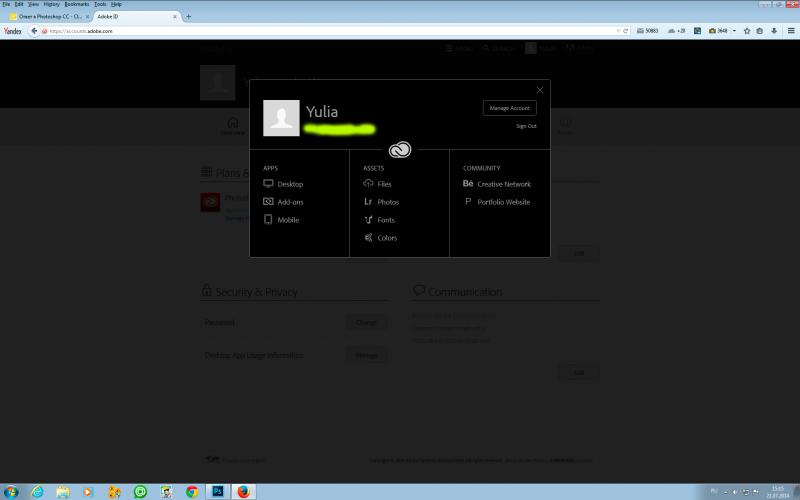Click the Colors link text
The image size is (800, 500).
(387, 238)
